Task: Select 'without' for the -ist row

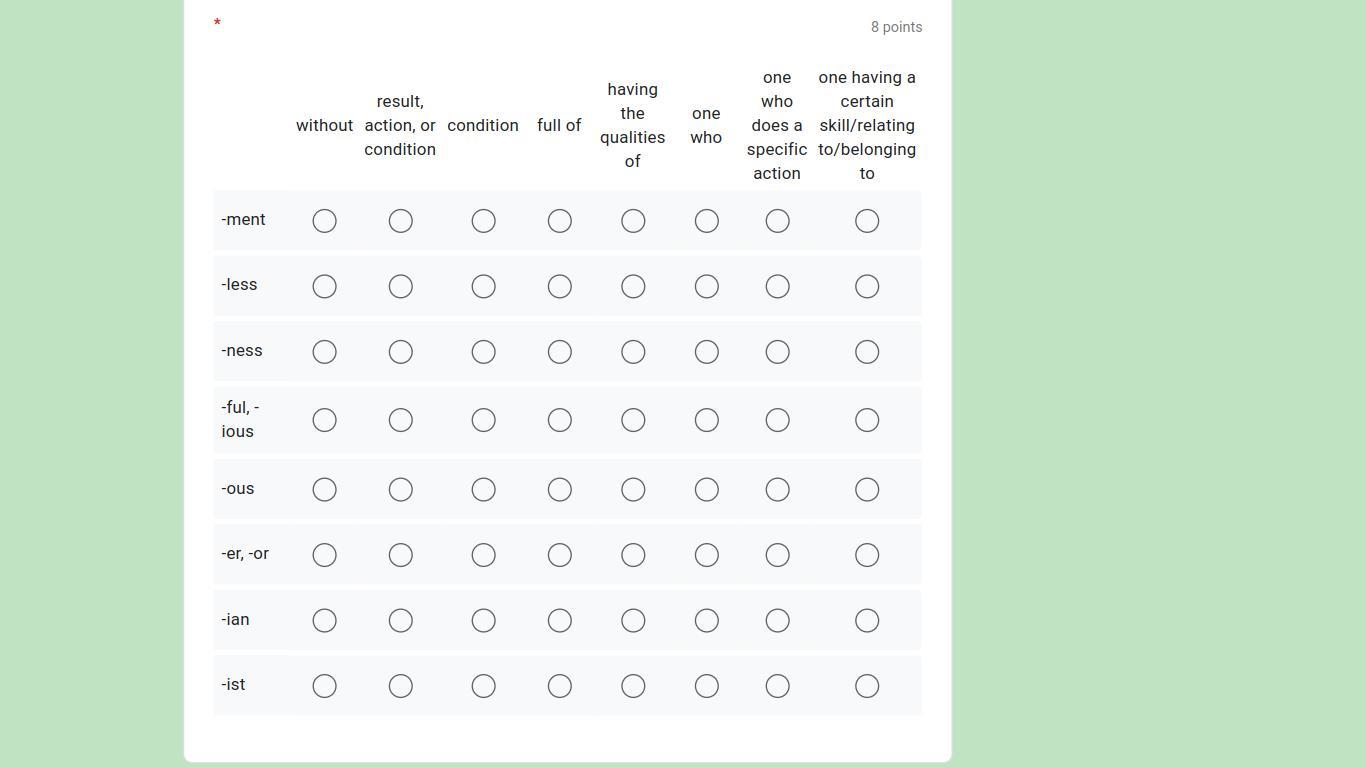Action: [324, 686]
